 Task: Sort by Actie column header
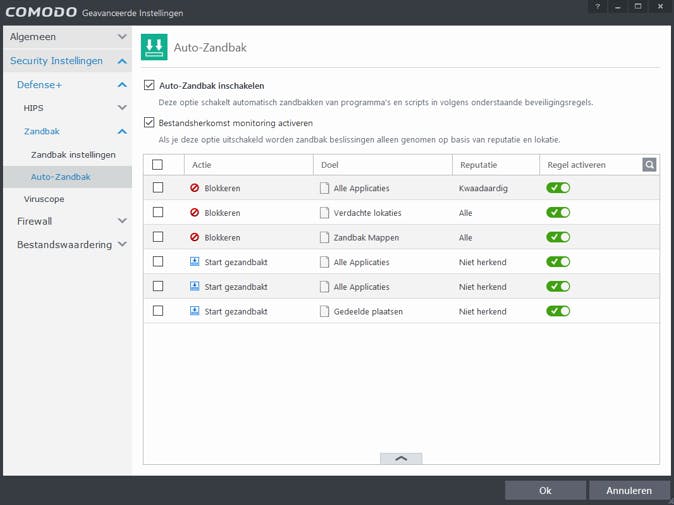pos(249,165)
